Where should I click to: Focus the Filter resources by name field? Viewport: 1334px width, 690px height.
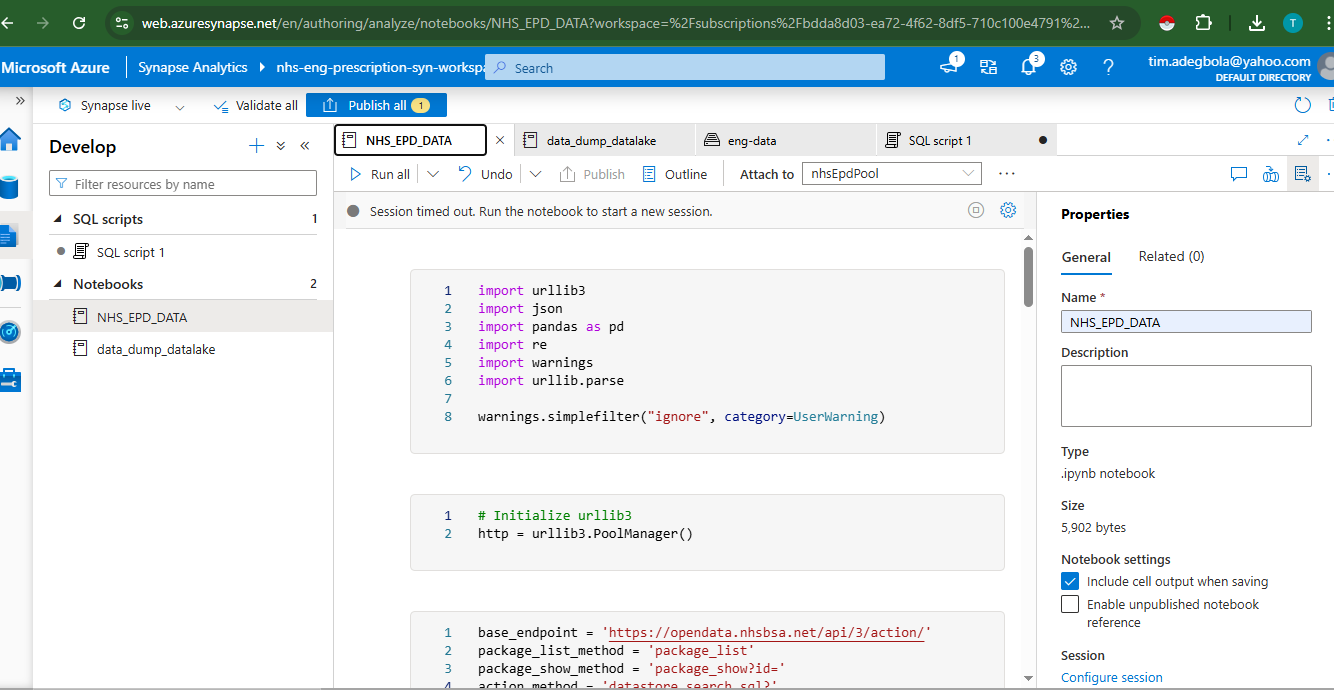(x=183, y=183)
